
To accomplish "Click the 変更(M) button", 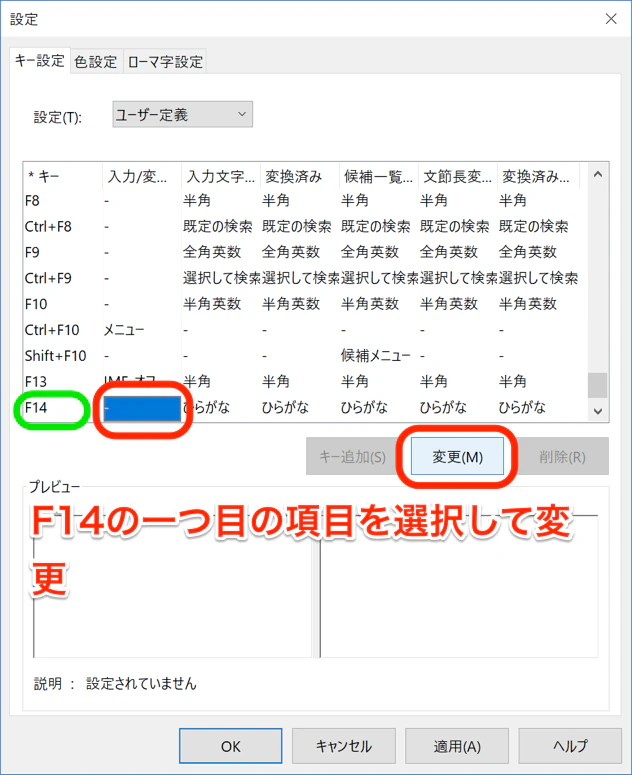I will (x=457, y=456).
